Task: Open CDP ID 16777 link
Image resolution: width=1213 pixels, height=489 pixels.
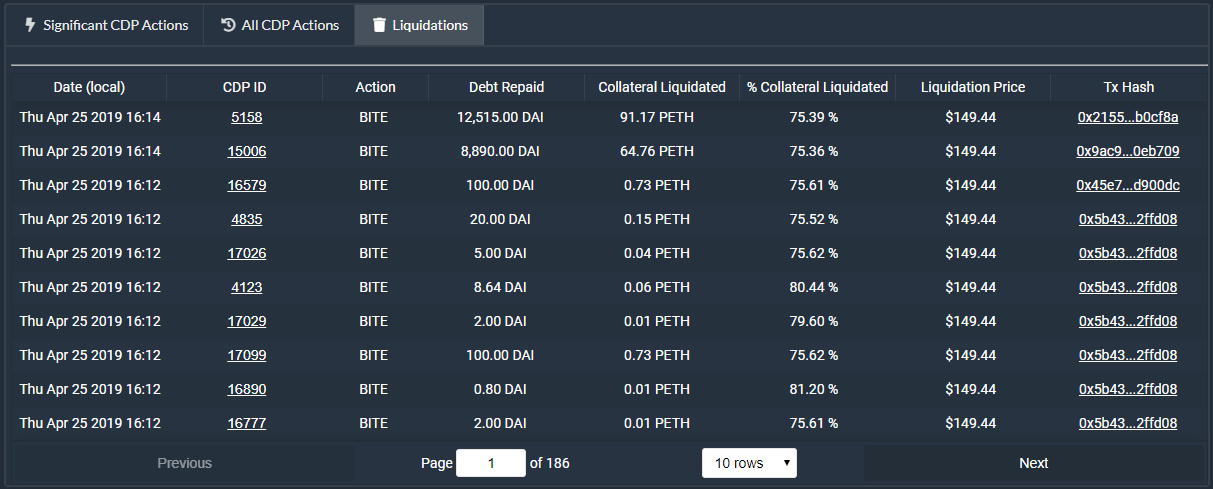Action: [246, 423]
